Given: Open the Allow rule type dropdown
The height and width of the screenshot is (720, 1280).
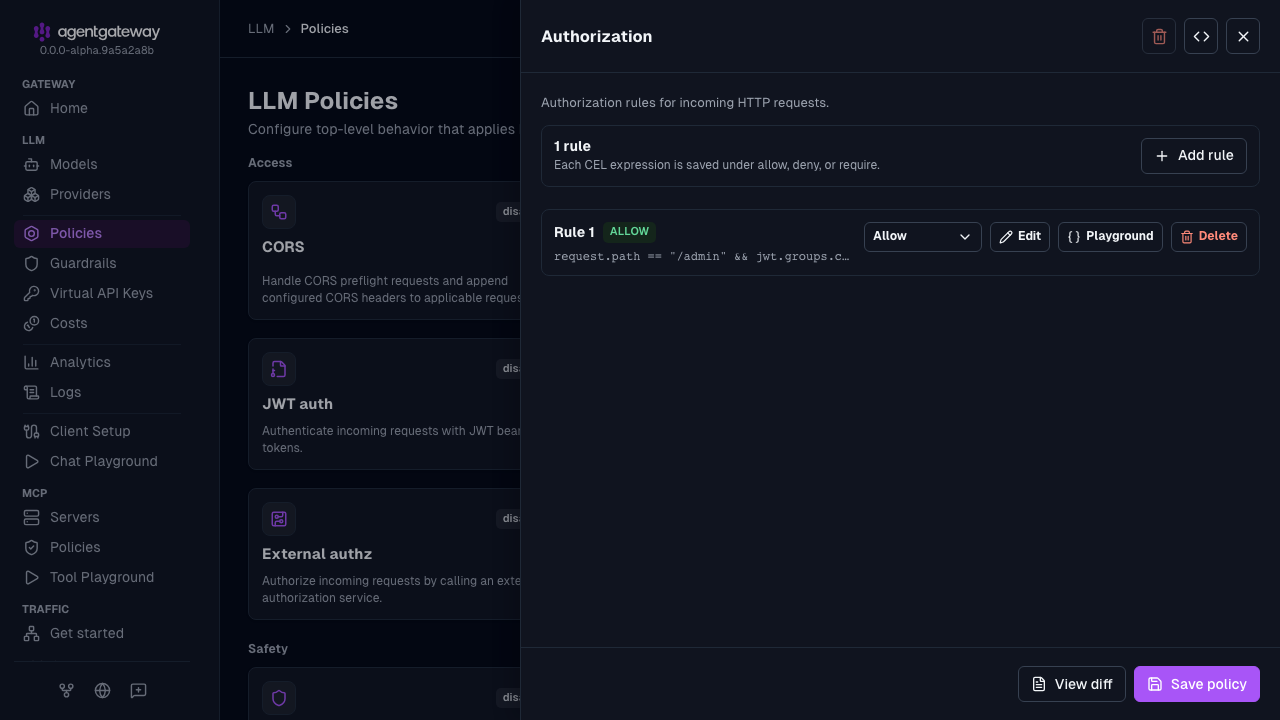Looking at the screenshot, I should coord(923,237).
